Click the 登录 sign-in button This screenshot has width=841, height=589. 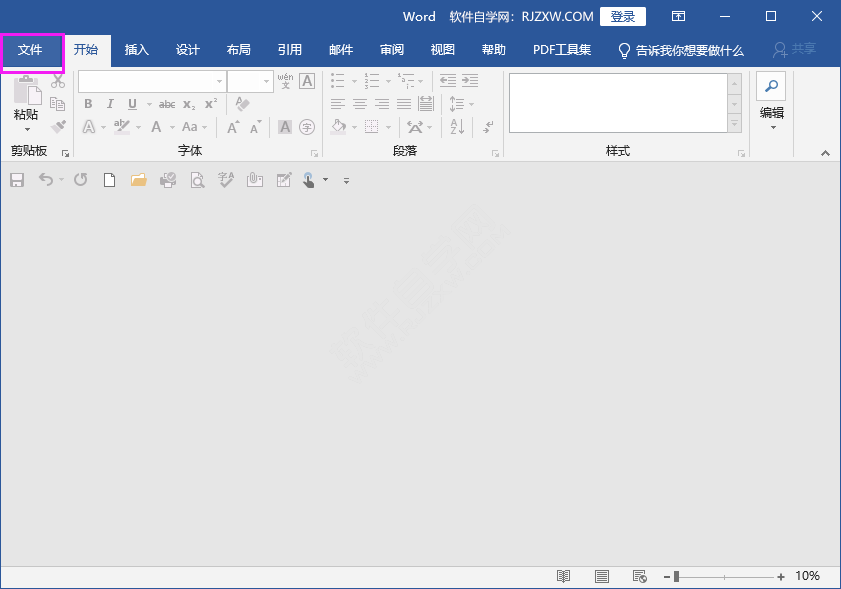click(623, 16)
